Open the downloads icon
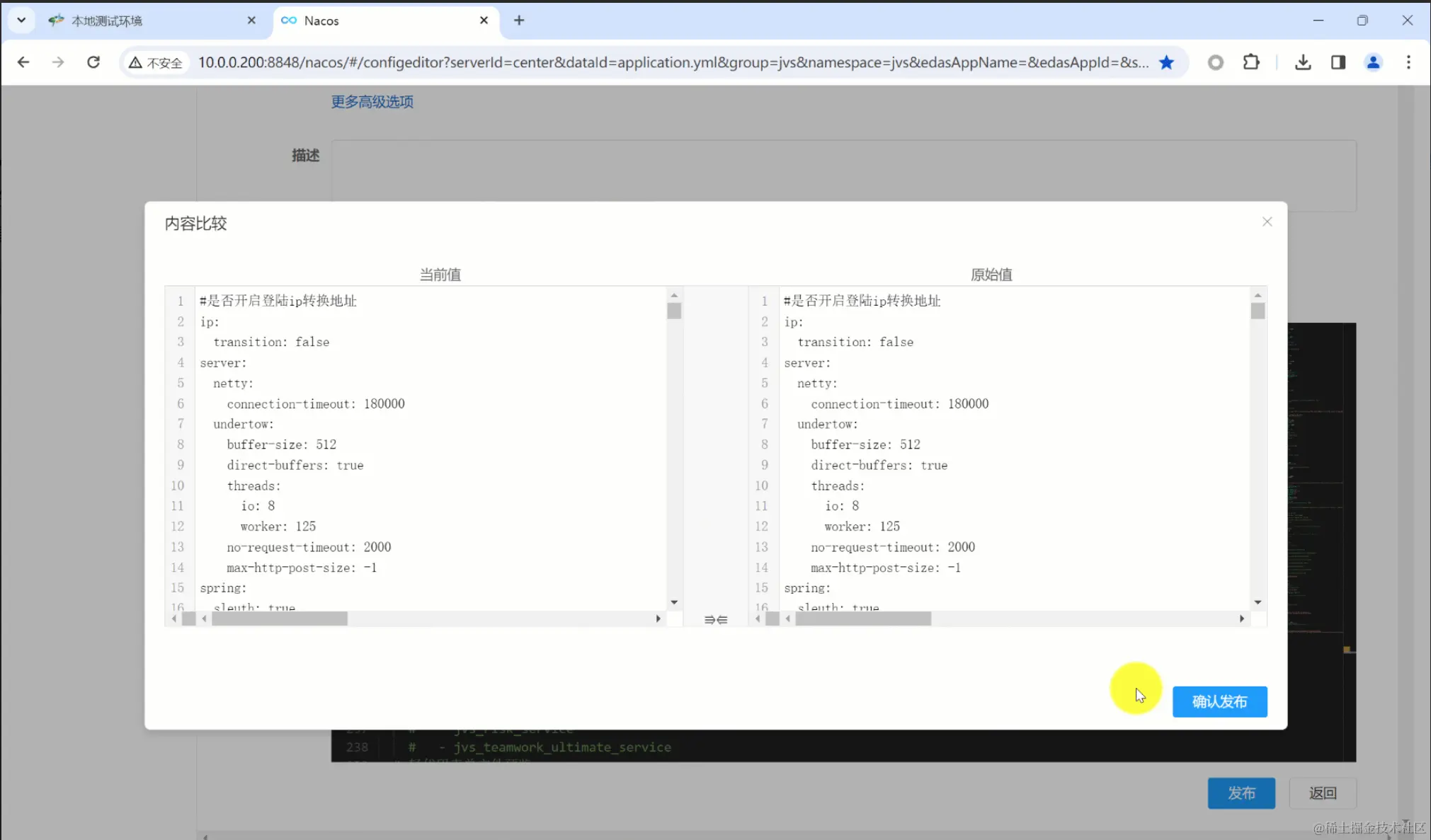 (x=1303, y=62)
